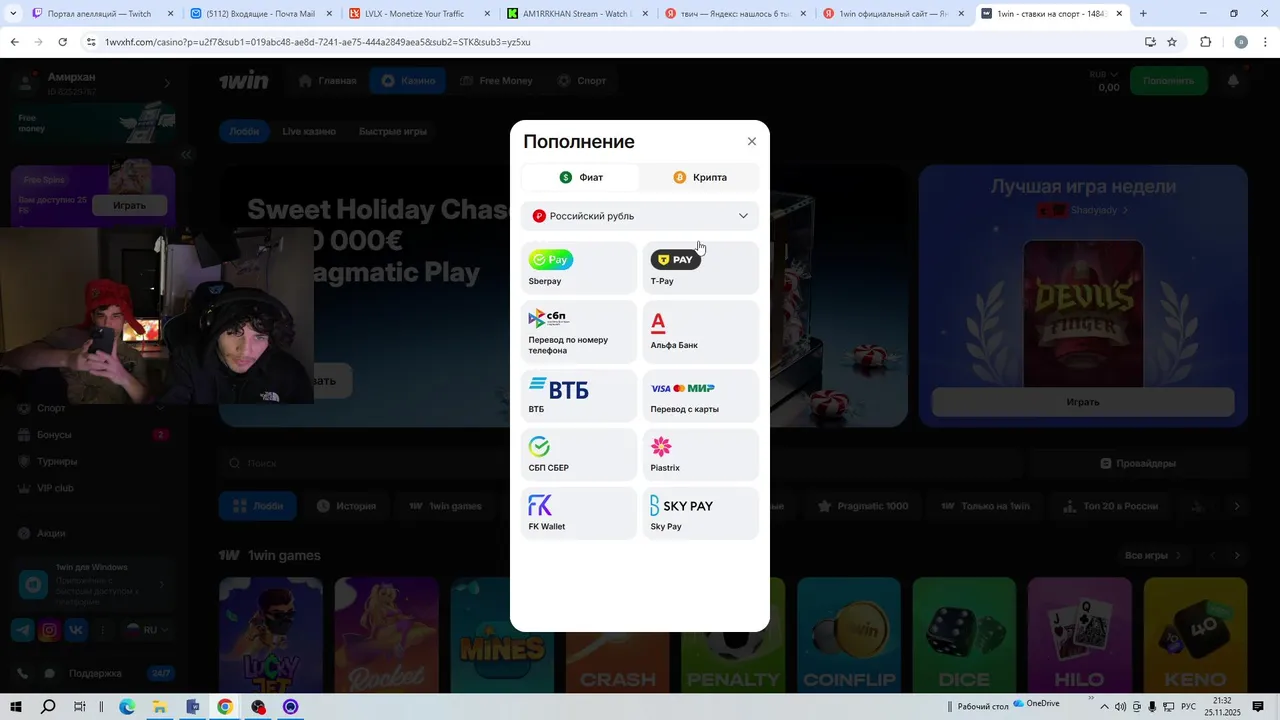
Task: Show hidden system tray icons
Action: 1105,707
